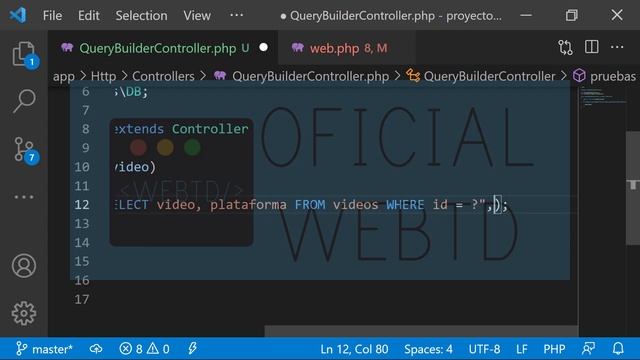Click the horizontal scrollbar thumb

click(421, 331)
